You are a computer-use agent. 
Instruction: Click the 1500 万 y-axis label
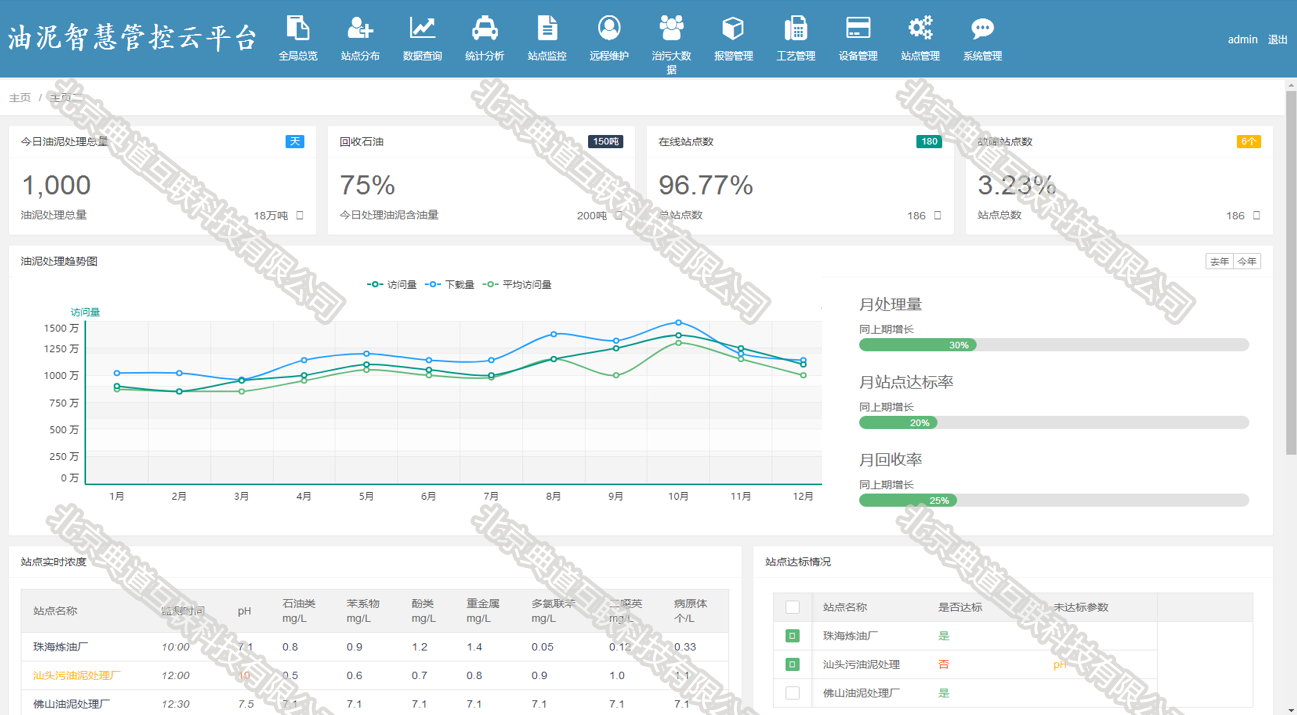[61, 328]
